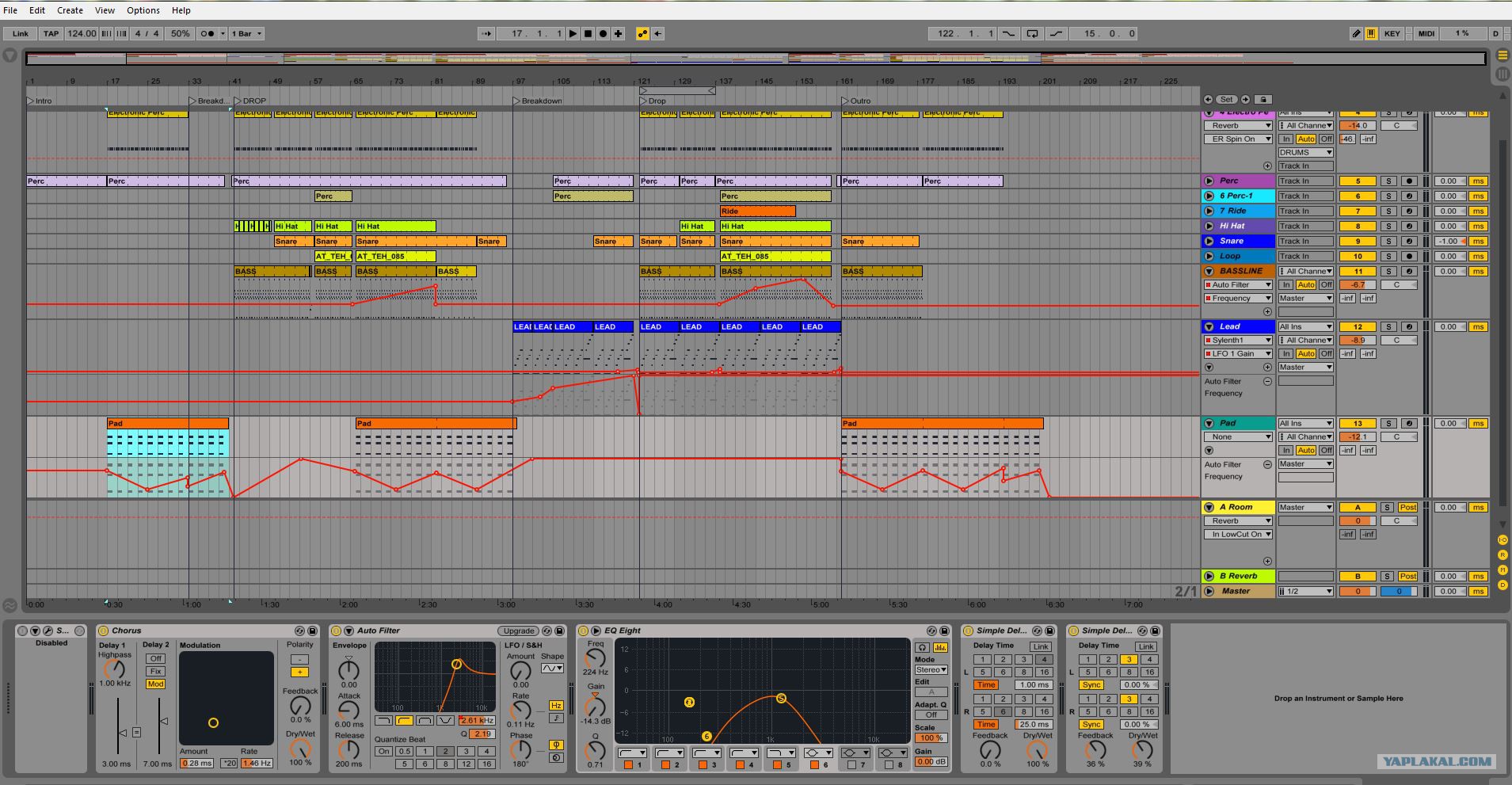
Task: Click the Upgrade button on Auto Filter
Action: [x=519, y=631]
